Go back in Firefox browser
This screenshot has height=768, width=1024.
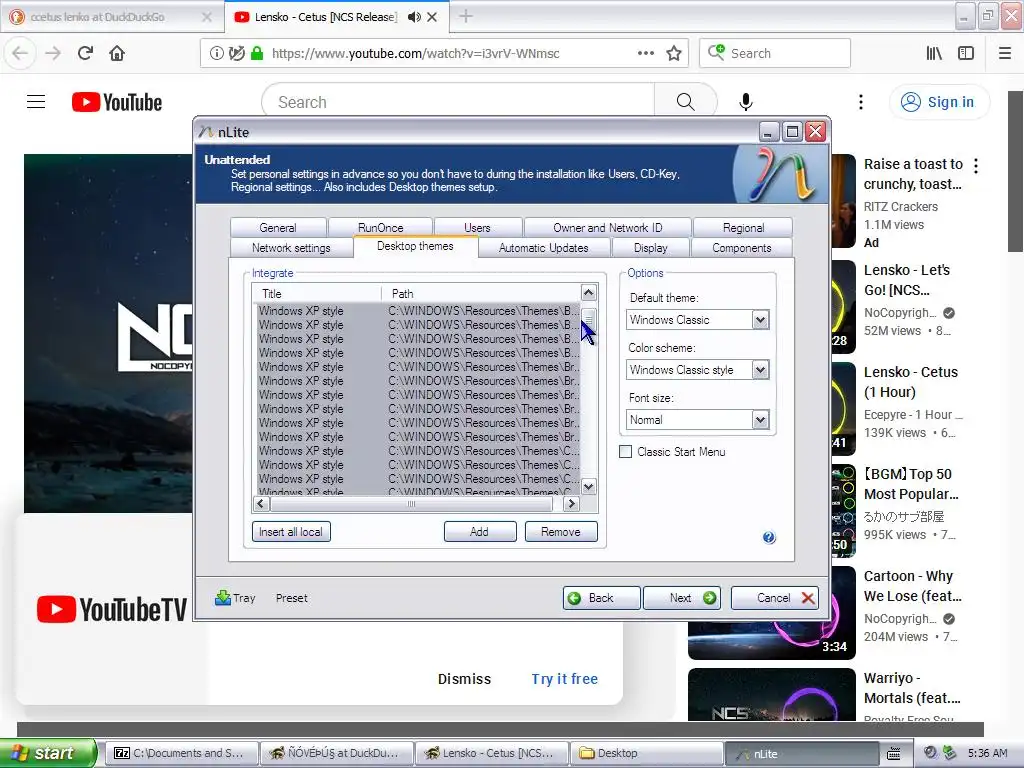coord(20,53)
